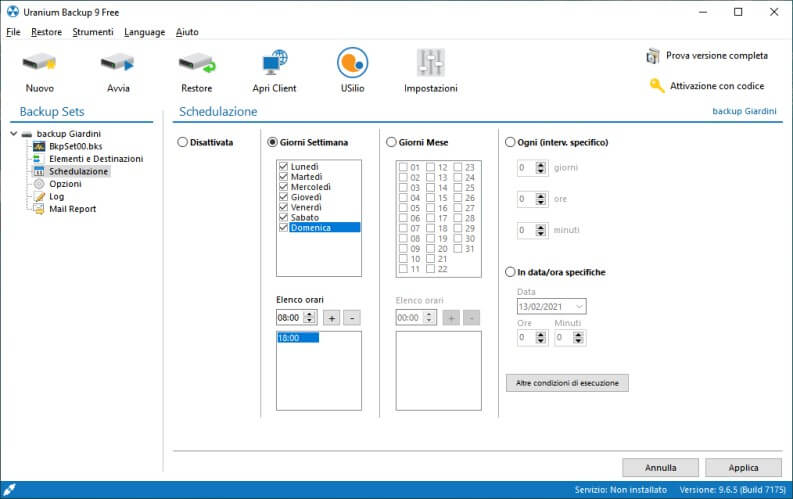Screen dimensions: 793x499
Task: Click the Ore stepper under Data
Action: (x=541, y=338)
